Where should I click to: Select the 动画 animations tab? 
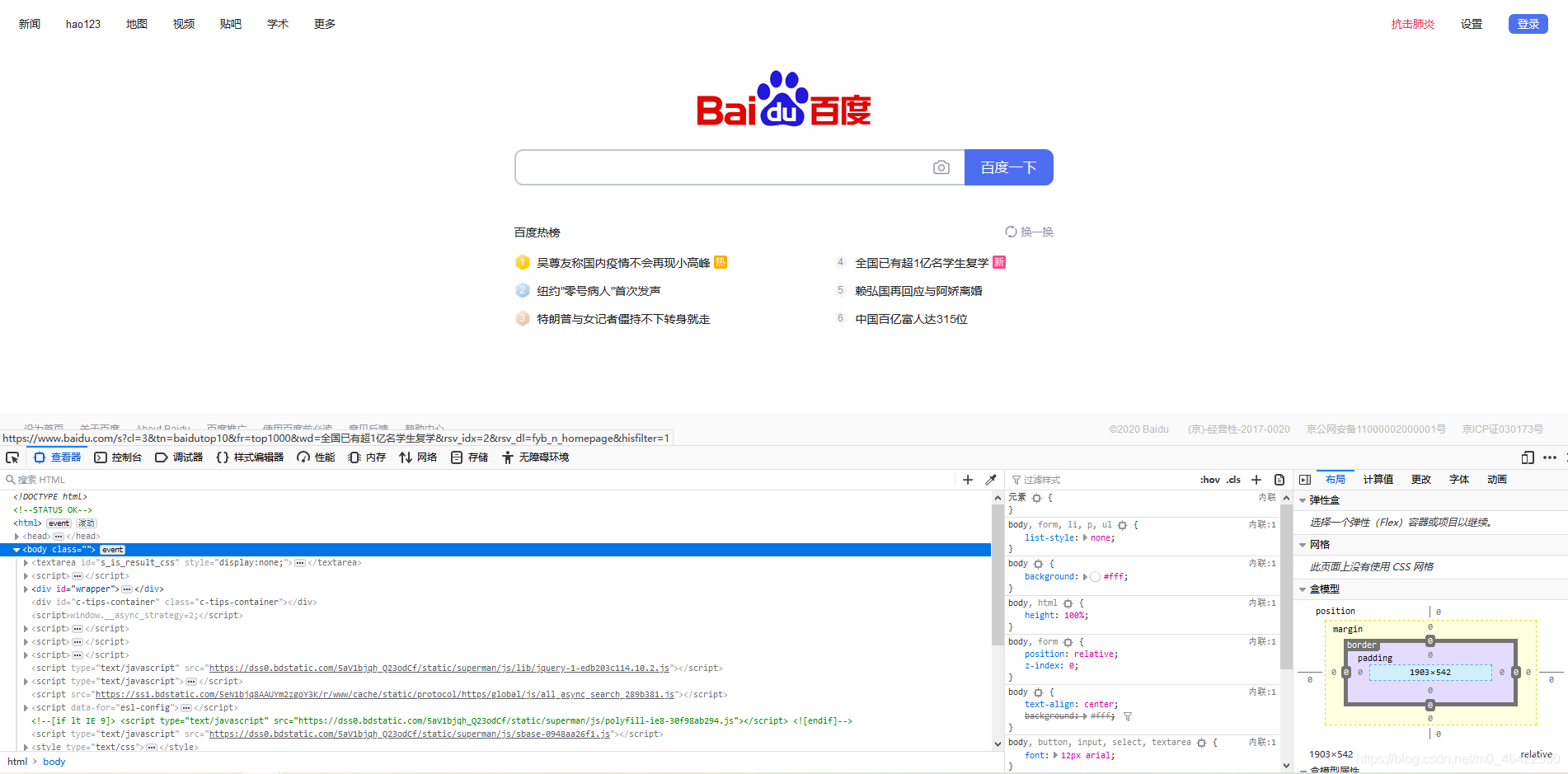tap(1497, 480)
